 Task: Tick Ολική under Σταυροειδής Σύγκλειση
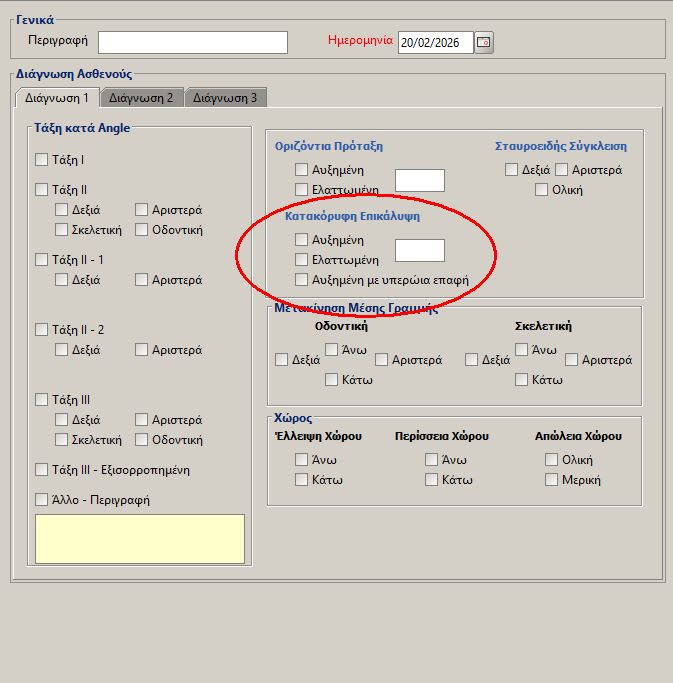pos(542,190)
